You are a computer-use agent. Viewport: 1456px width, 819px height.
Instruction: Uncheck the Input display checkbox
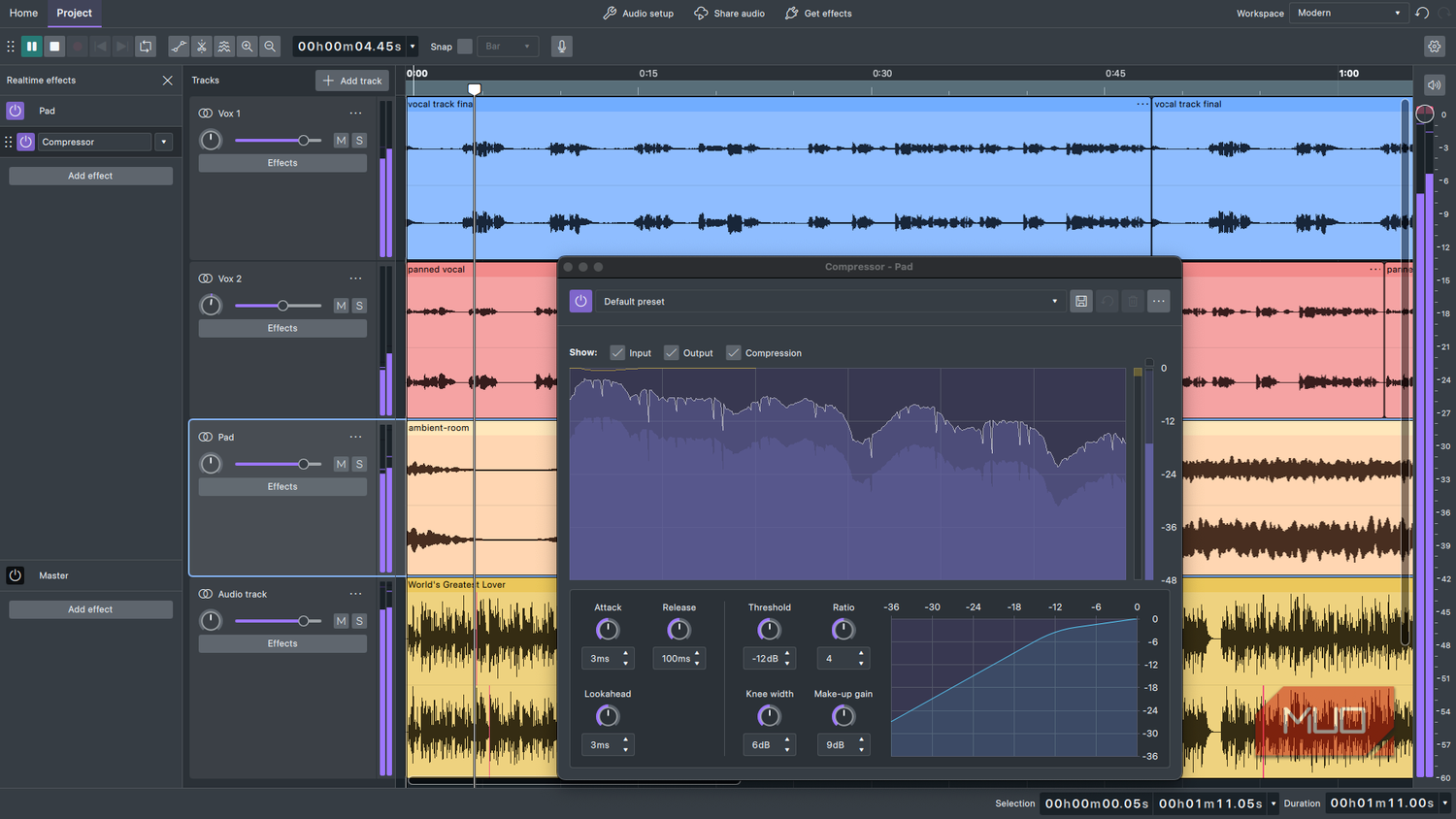[x=617, y=352]
